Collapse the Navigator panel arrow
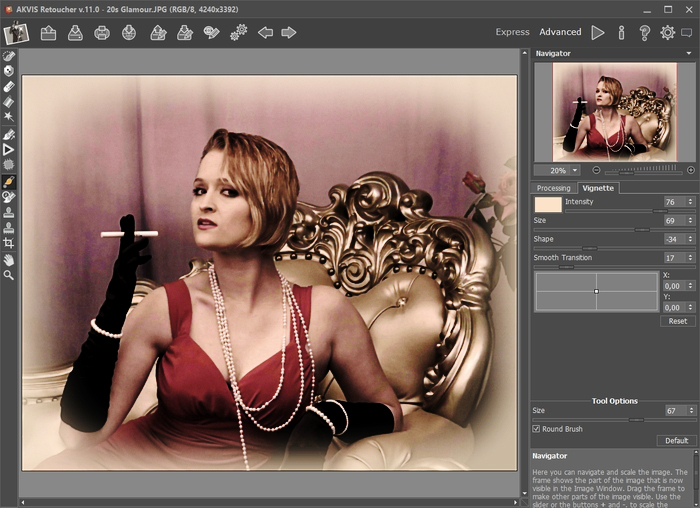This screenshot has height=508, width=700. point(689,52)
